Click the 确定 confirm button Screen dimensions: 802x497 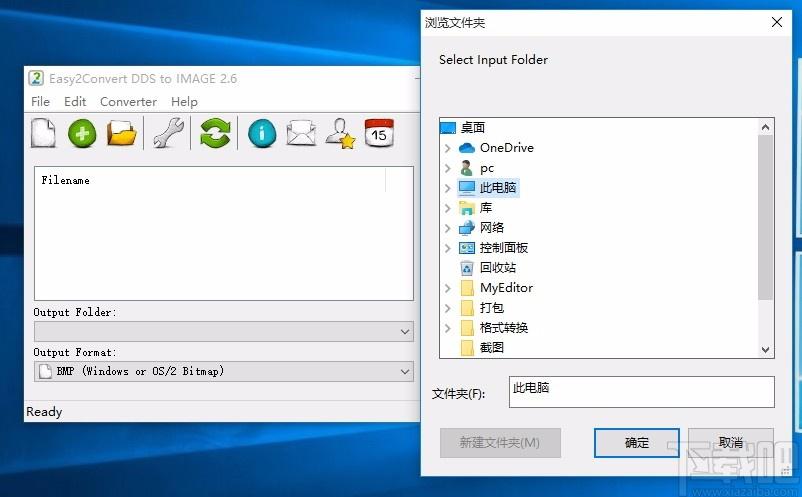tap(637, 443)
